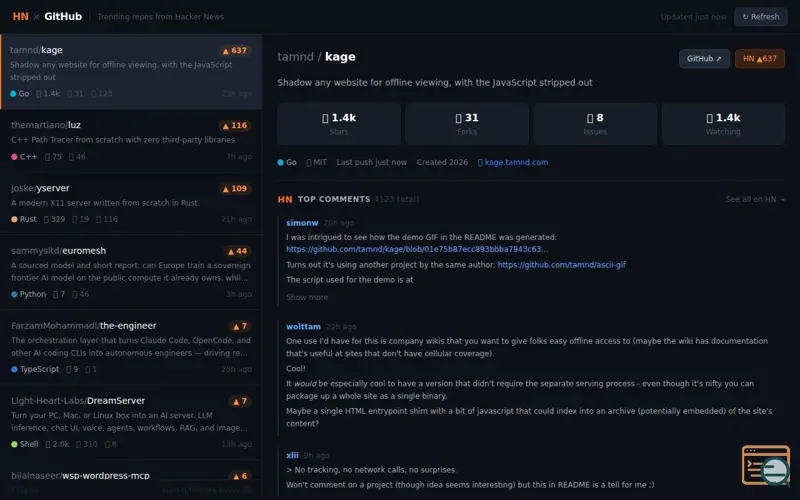
Task: Open the kage blob link in simonw's comment
Action: click(417, 249)
